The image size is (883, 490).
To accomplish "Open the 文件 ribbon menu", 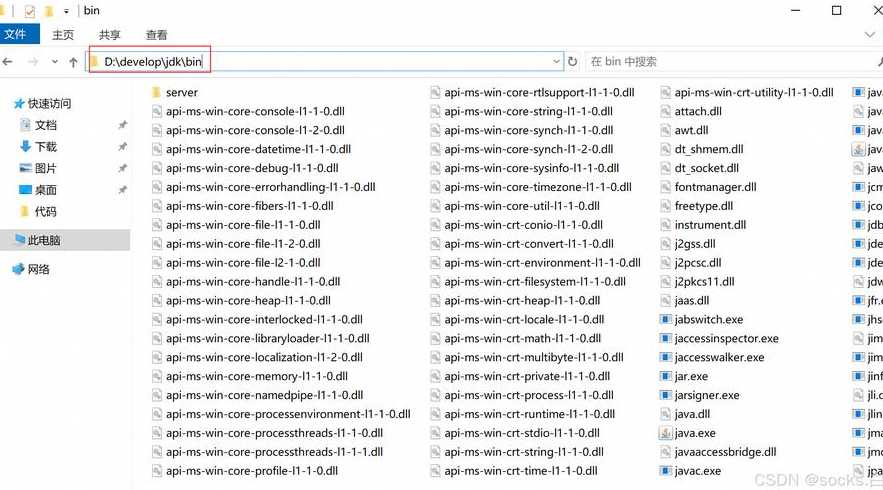I will 16,34.
